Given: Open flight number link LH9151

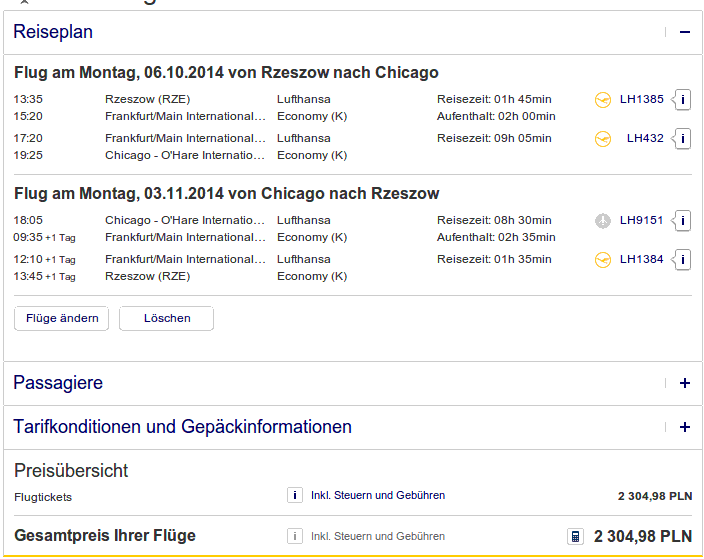Looking at the screenshot, I should pos(642,220).
